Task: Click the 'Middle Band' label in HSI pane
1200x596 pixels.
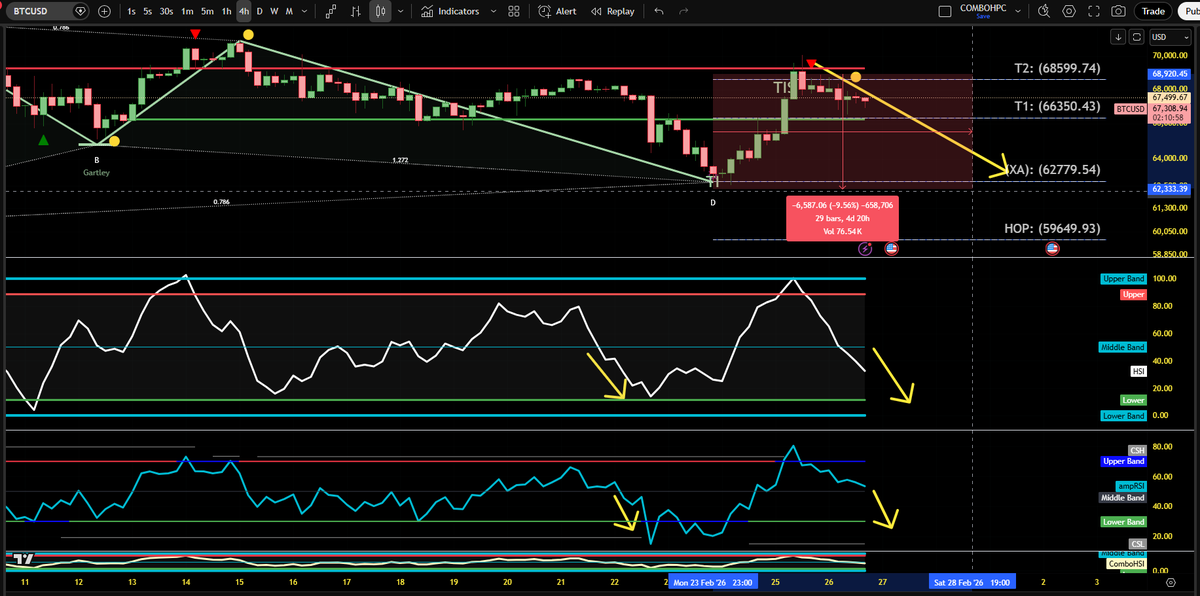Action: click(x=1122, y=347)
